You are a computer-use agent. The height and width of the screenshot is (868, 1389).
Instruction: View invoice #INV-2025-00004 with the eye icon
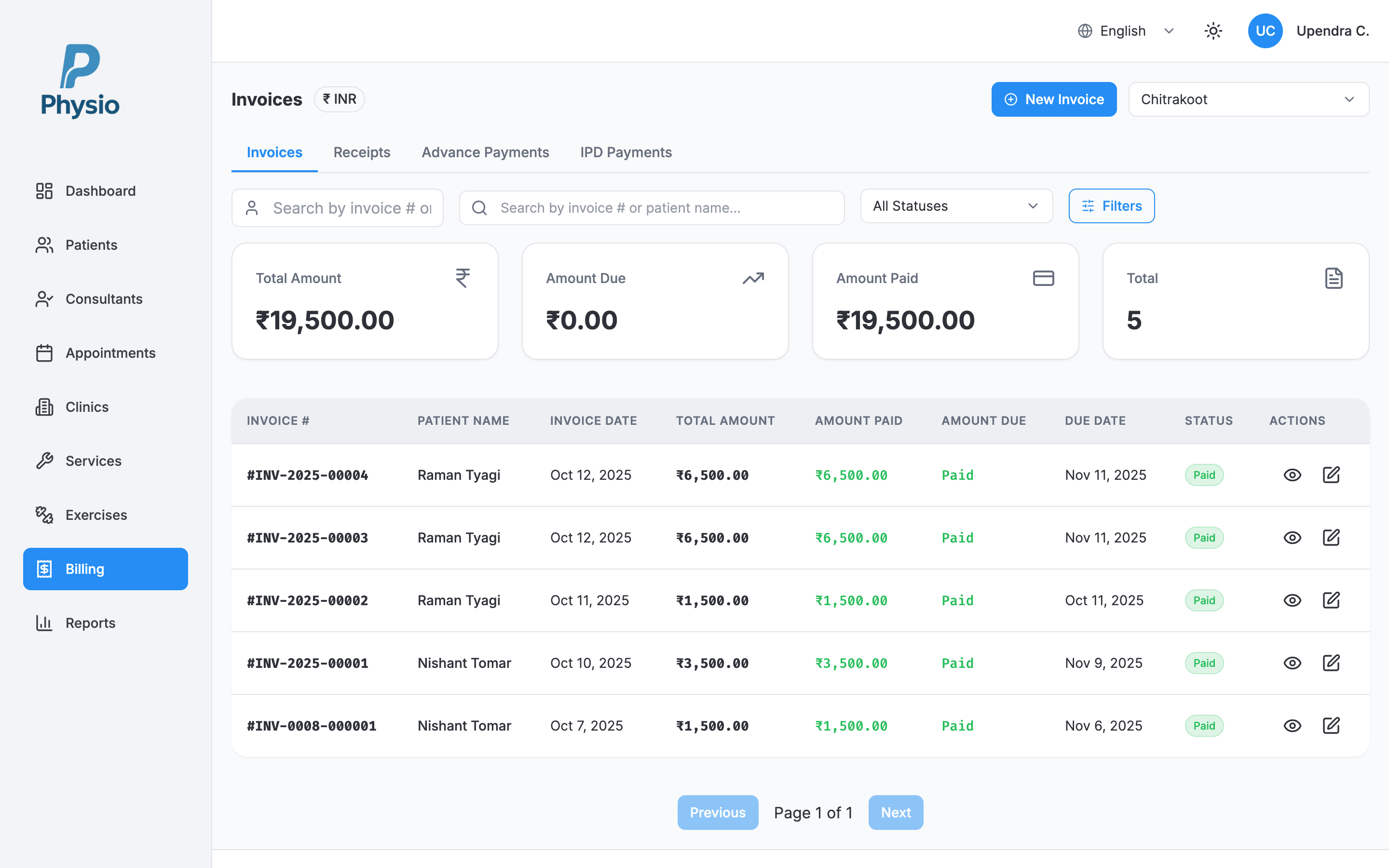click(x=1293, y=475)
